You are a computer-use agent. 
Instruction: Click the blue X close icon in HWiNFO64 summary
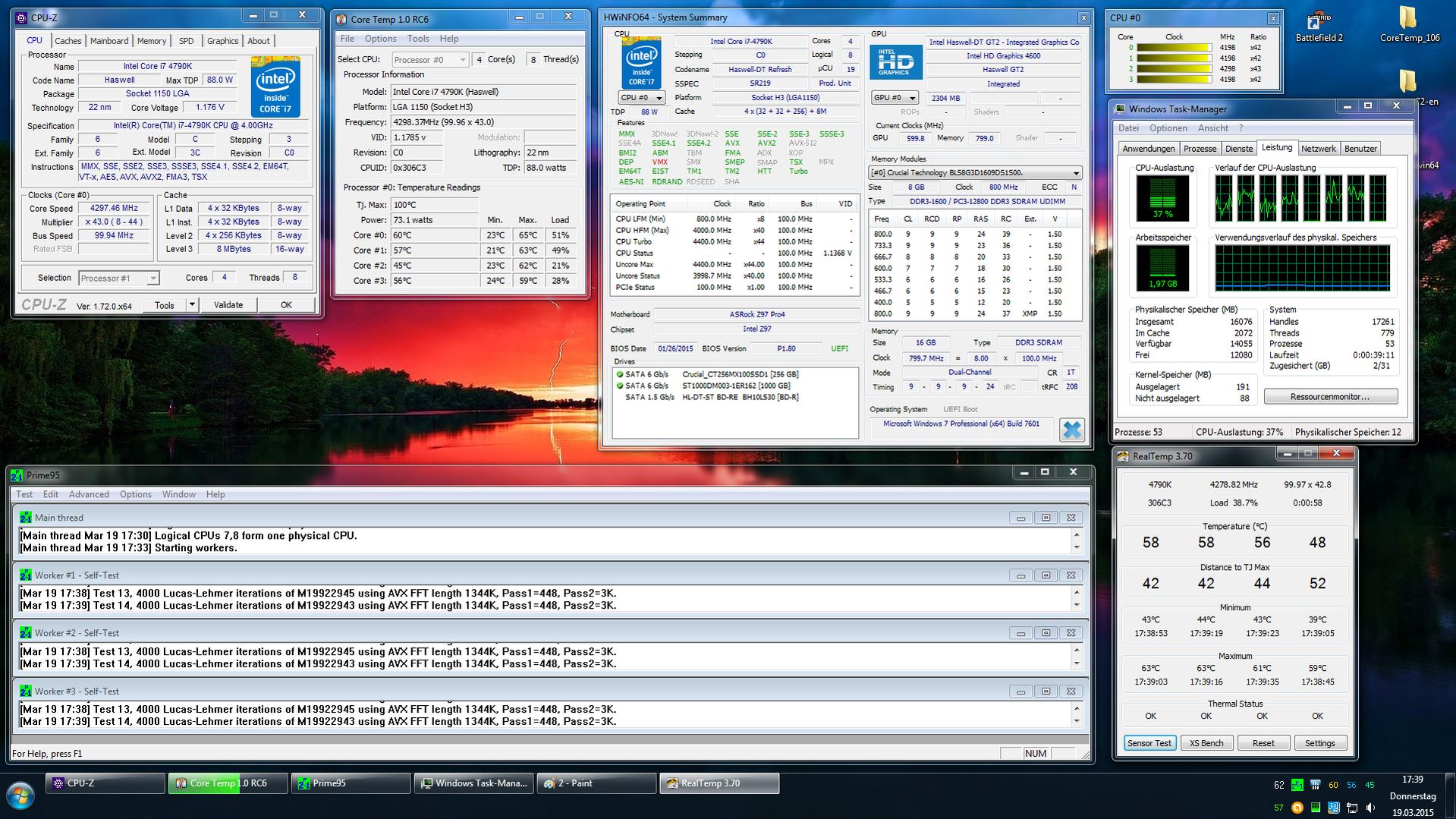tap(1071, 430)
